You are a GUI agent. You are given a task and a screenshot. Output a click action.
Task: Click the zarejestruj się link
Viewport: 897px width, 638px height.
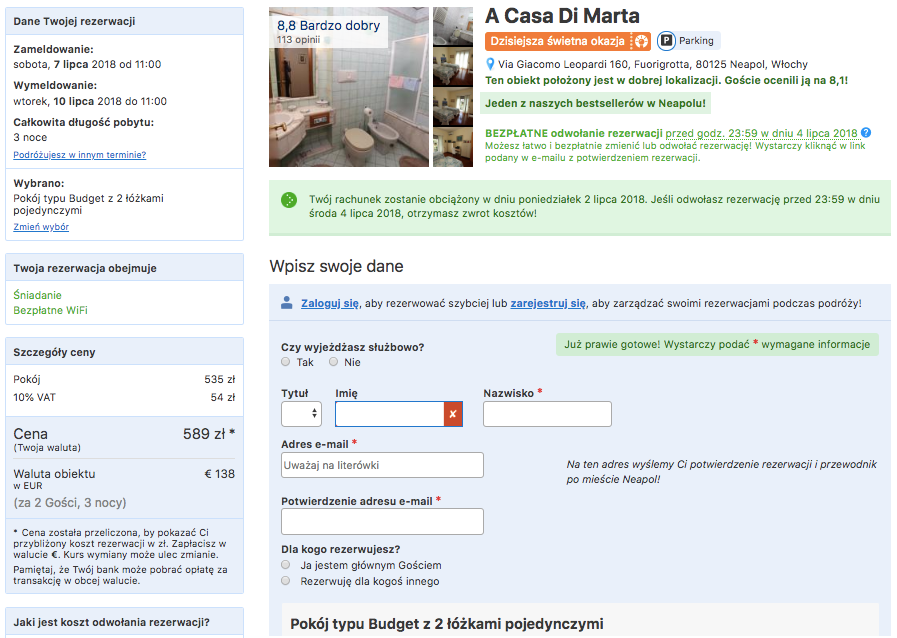tap(548, 303)
